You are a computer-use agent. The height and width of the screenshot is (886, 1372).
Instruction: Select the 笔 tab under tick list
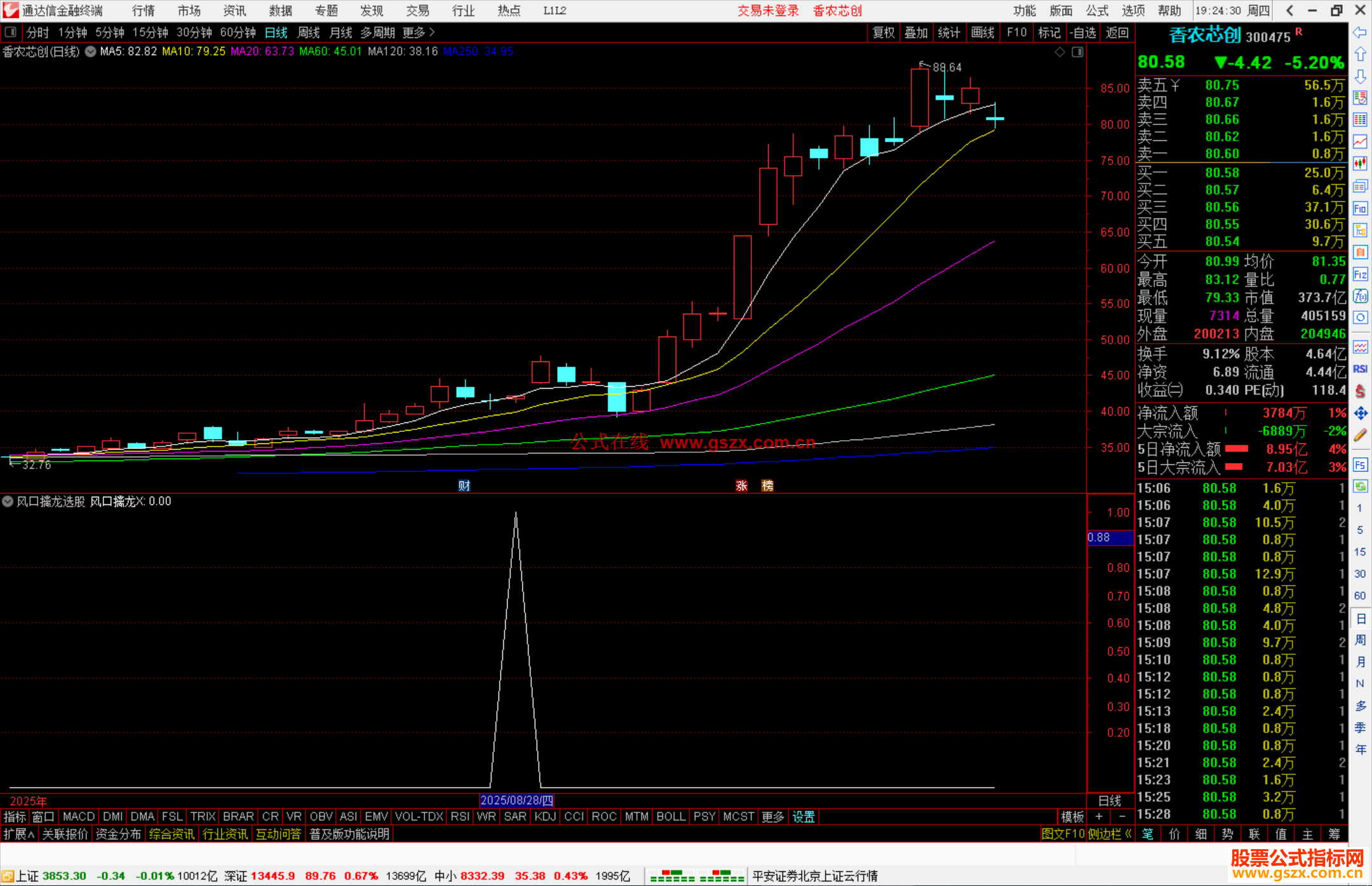[1147, 834]
